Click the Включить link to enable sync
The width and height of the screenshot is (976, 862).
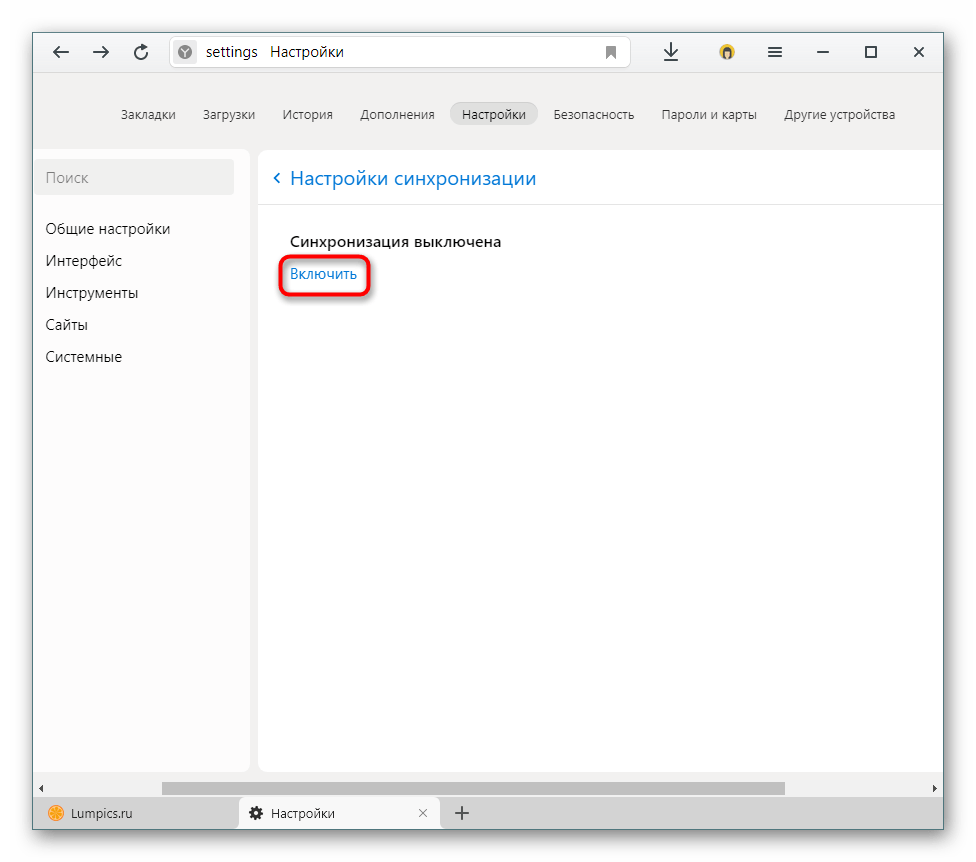coord(323,274)
